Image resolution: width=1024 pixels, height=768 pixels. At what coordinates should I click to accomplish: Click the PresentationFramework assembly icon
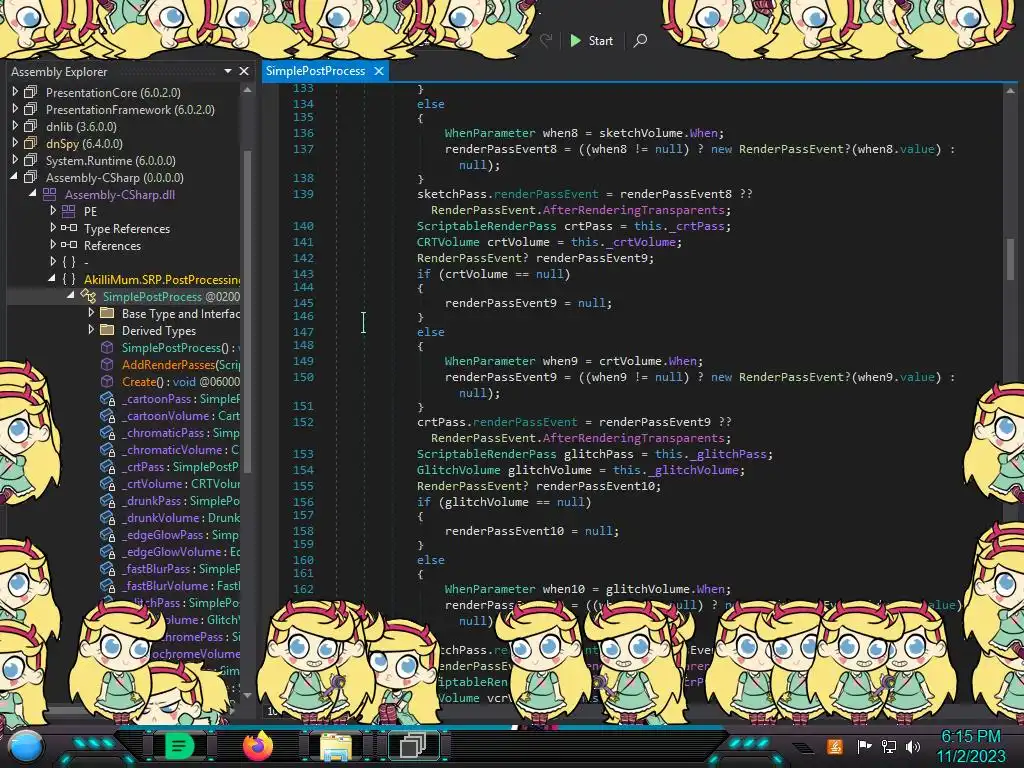pyautogui.click(x=31, y=109)
